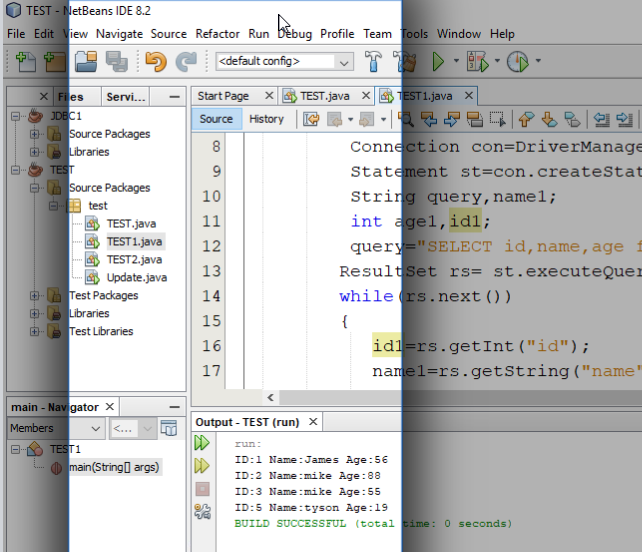The image size is (642, 552).
Task: Select Update.java in the project tree
Action: tap(136, 277)
